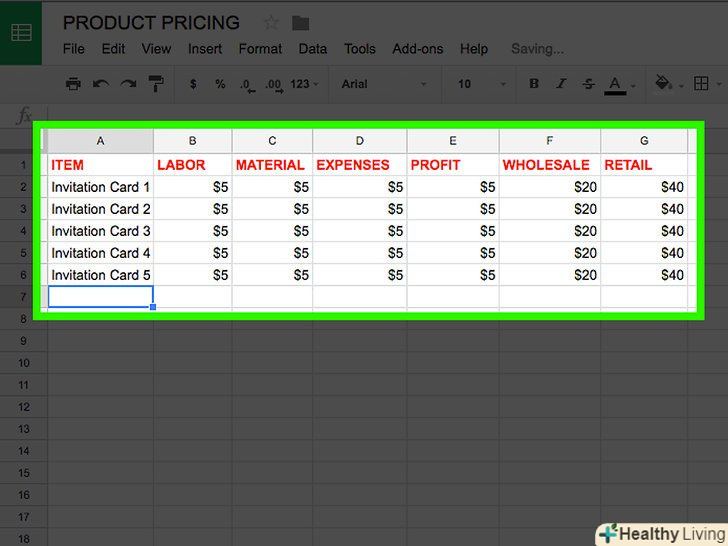Image resolution: width=728 pixels, height=546 pixels.
Task: Open the 123 number format dropdown
Action: (x=304, y=84)
